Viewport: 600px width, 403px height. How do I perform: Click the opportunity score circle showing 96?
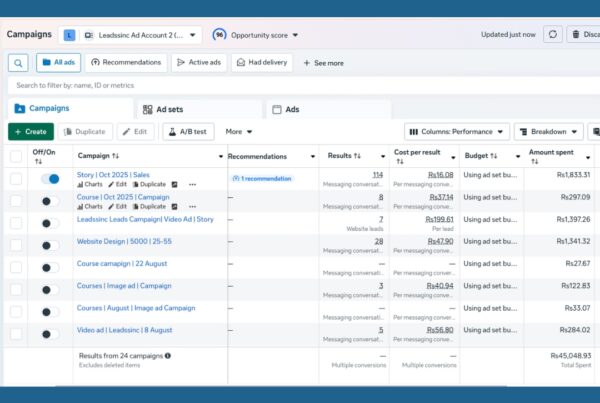click(x=219, y=35)
